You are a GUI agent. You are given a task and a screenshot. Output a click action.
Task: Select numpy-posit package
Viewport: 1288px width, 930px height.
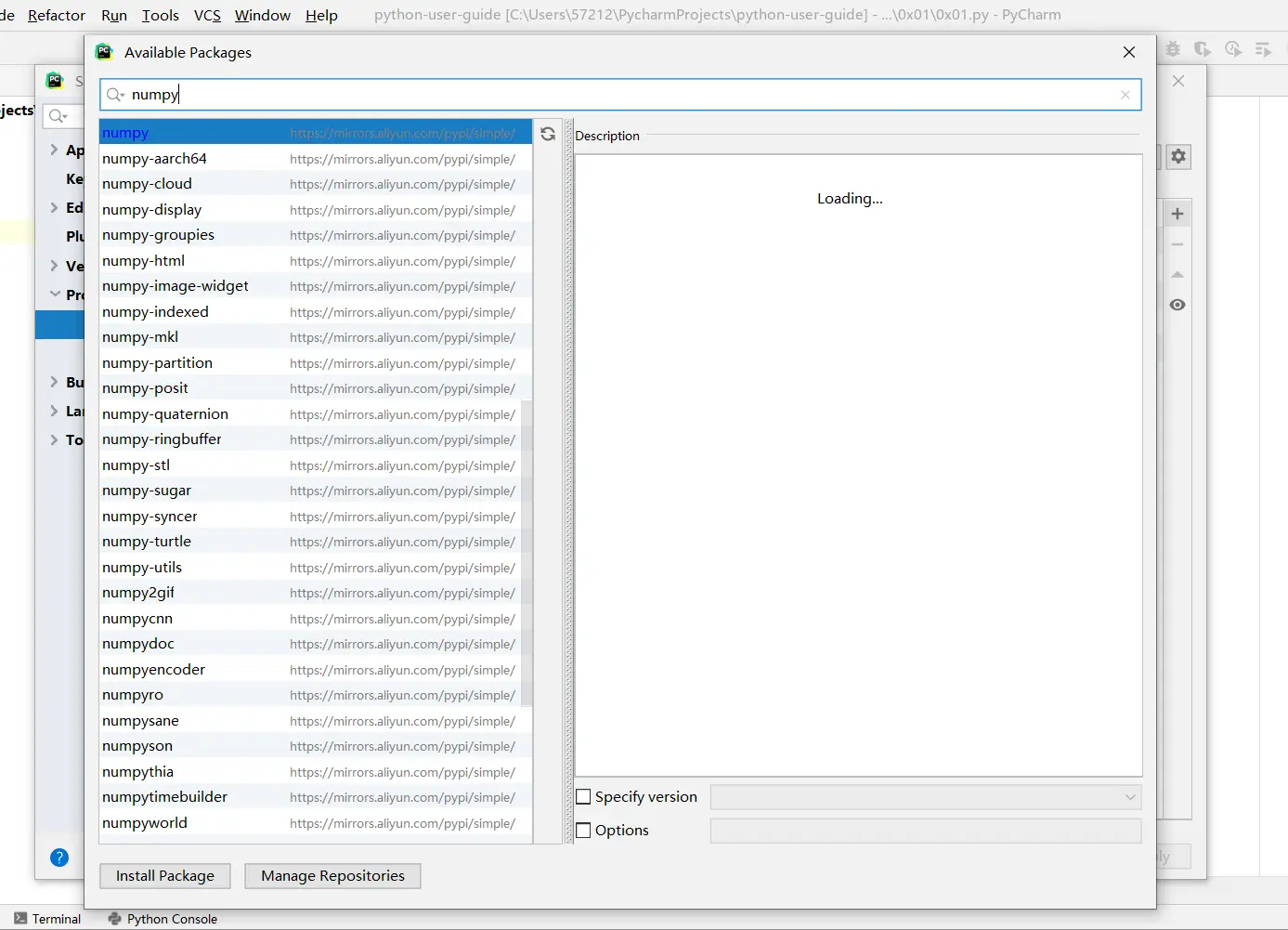[316, 388]
